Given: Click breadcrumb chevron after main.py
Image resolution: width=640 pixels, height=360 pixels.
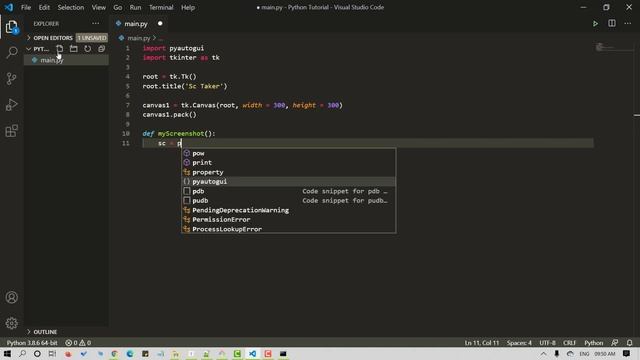Looking at the screenshot, I should click(x=154, y=38).
